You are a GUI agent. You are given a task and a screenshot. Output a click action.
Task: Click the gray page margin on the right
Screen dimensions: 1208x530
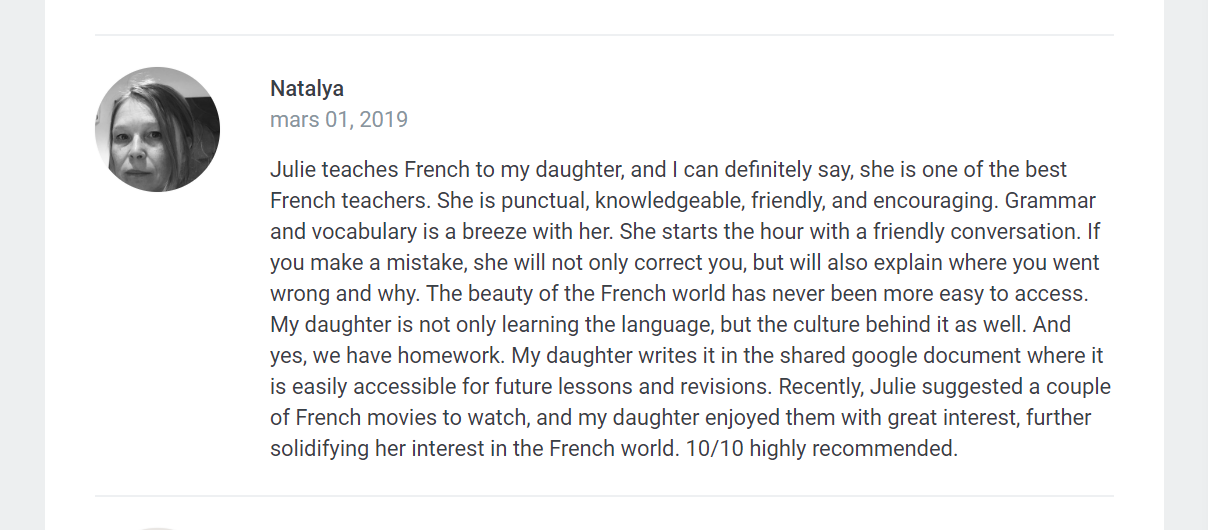[1186, 265]
